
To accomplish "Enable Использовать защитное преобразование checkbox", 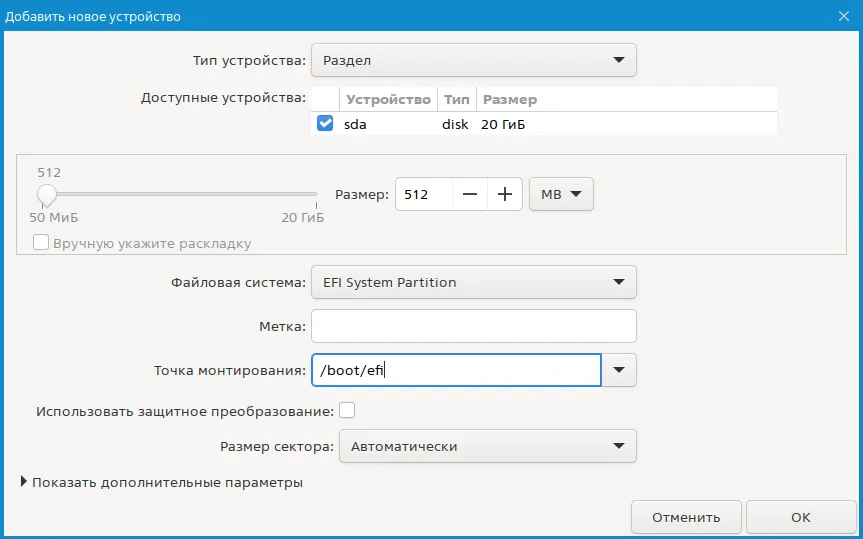I will tap(347, 410).
